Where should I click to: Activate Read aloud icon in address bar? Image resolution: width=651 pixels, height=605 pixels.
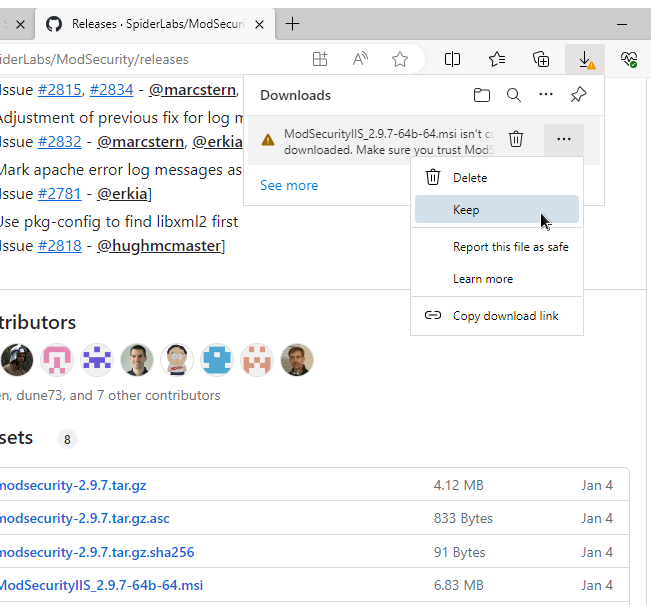(x=360, y=59)
